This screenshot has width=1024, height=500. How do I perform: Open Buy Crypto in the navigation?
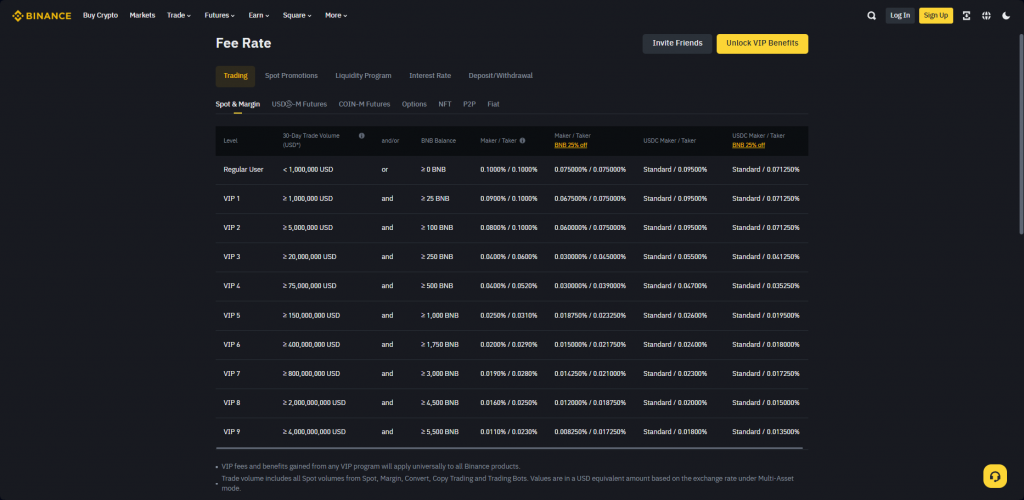101,16
